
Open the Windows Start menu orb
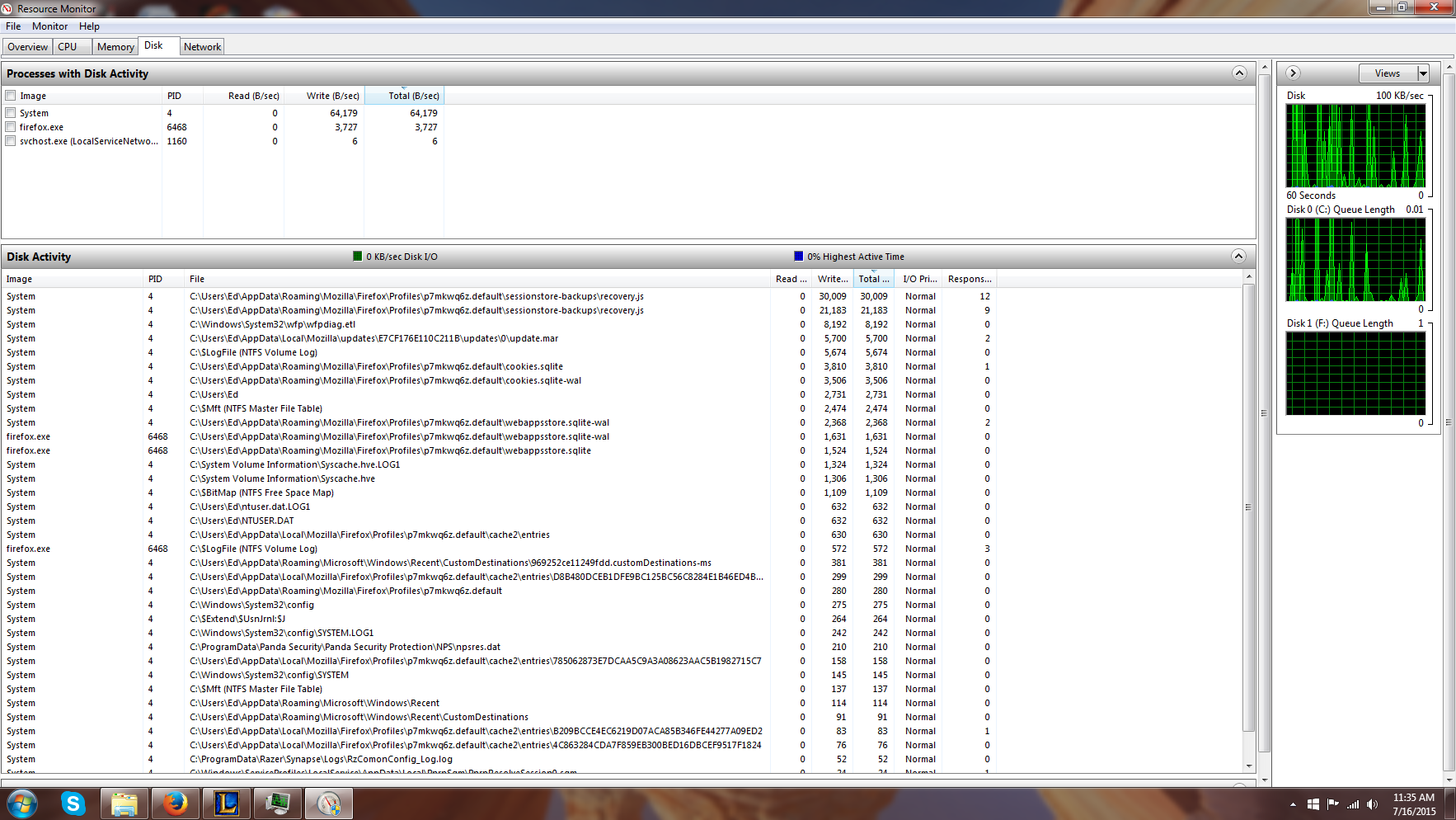[x=22, y=803]
